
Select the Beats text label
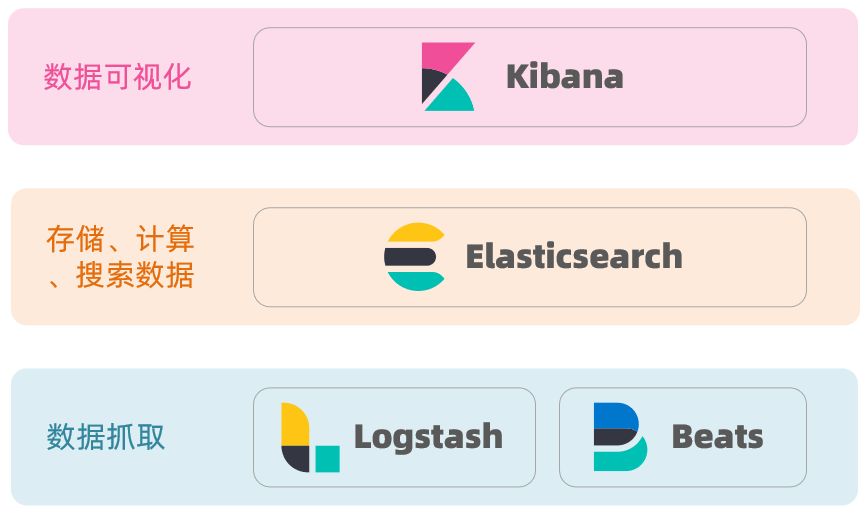point(717,437)
